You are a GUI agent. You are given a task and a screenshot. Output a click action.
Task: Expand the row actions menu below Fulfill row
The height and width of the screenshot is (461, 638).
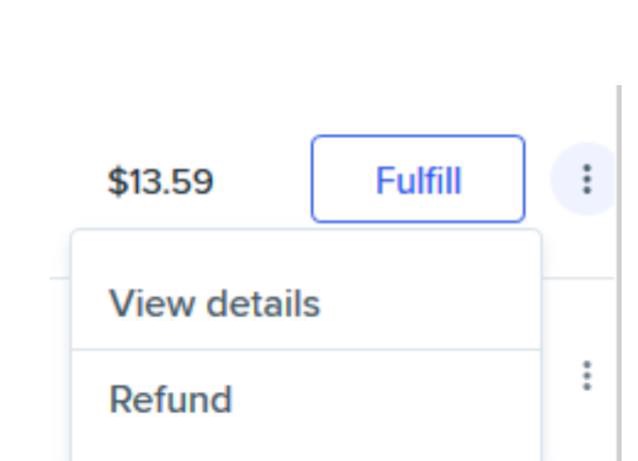coord(587,376)
